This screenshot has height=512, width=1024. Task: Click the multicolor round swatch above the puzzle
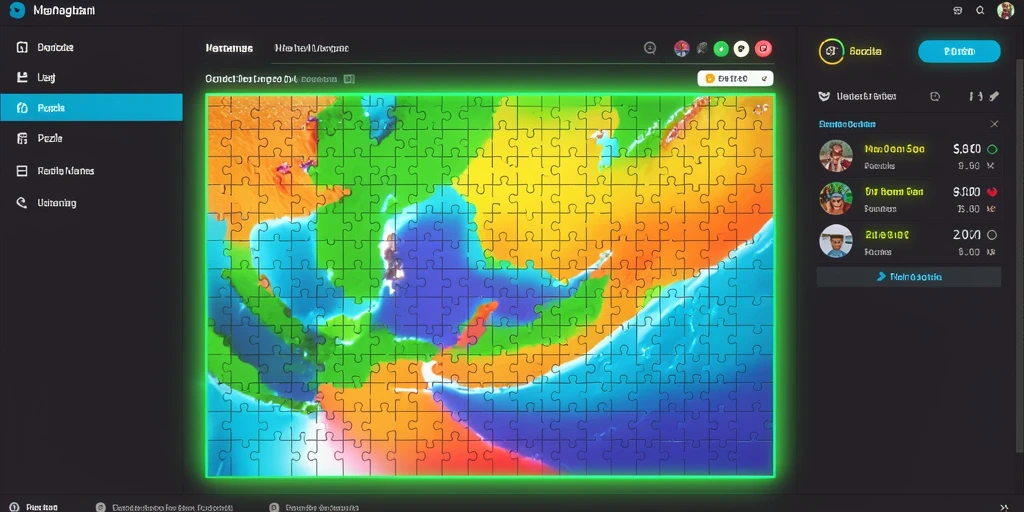(681, 48)
